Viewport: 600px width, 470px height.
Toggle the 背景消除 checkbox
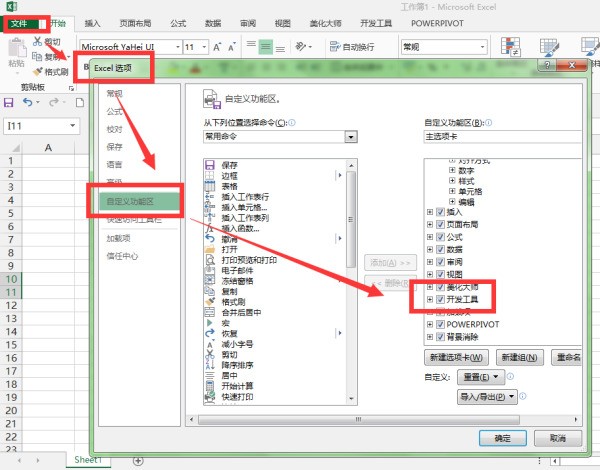click(440, 337)
